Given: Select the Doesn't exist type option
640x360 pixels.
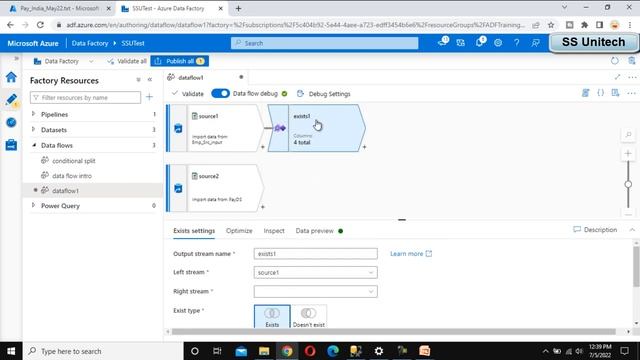Looking at the screenshot, I should [x=309, y=316].
